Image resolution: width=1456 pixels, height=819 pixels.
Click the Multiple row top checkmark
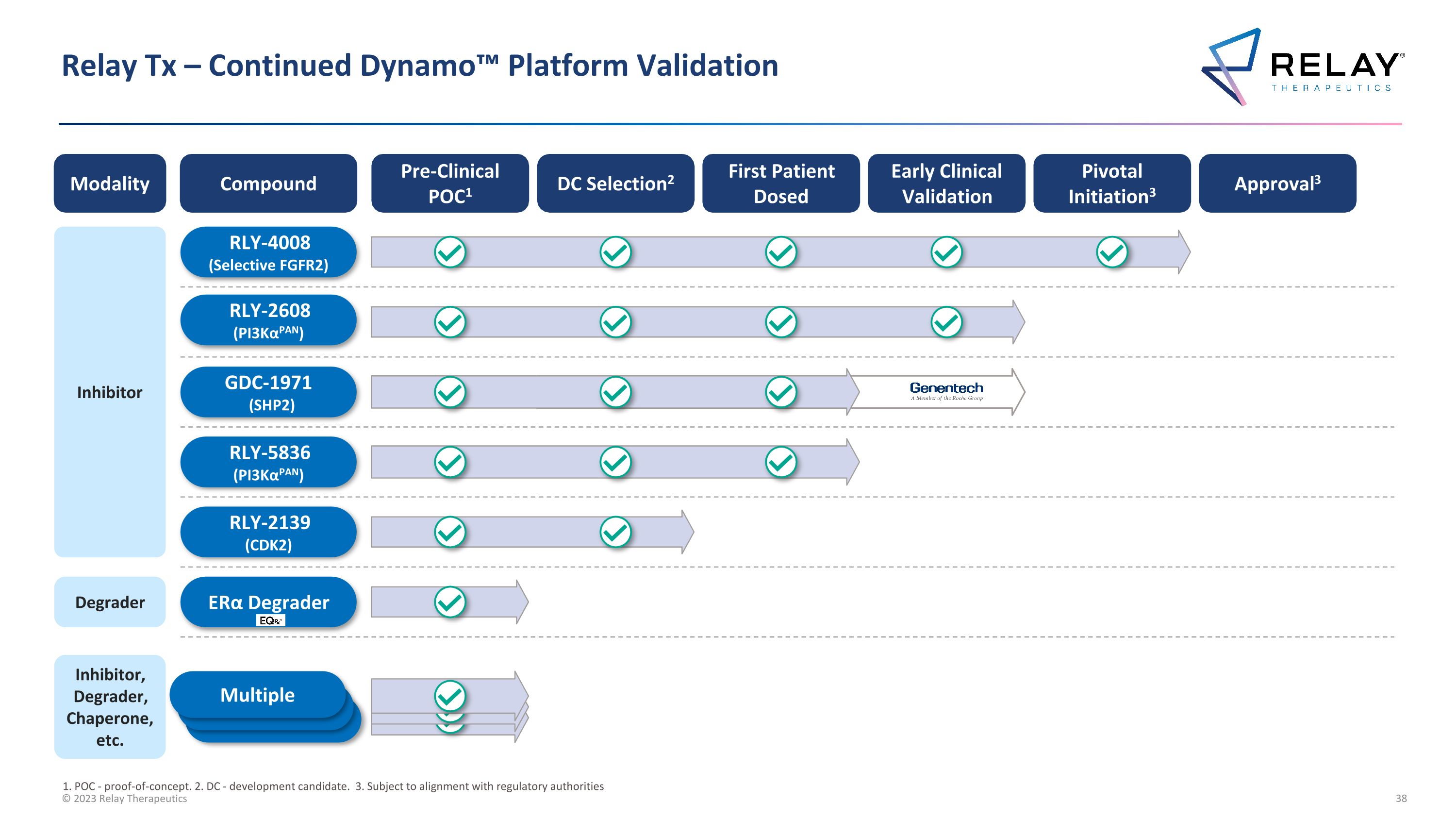click(x=450, y=696)
